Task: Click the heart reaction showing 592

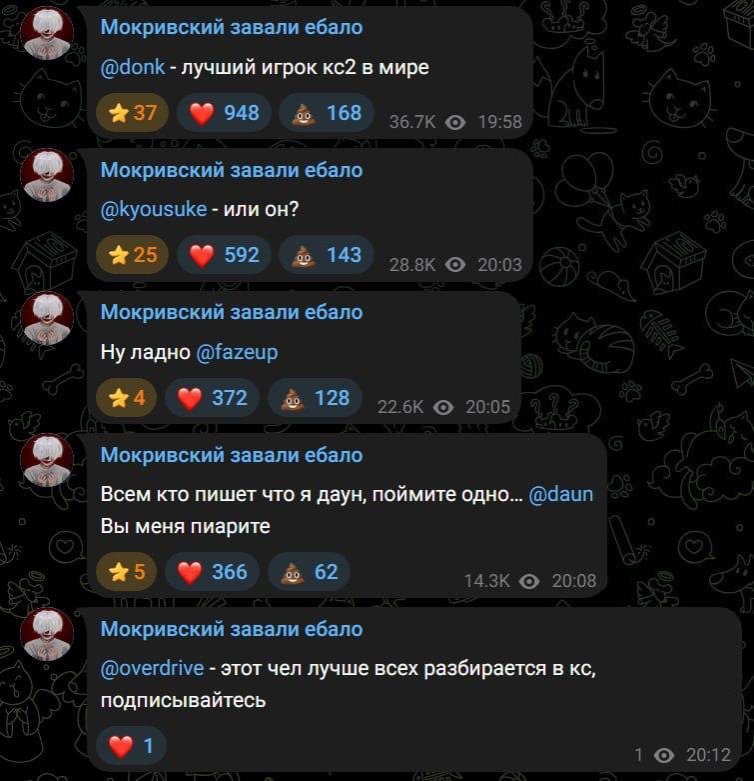Action: 224,255
